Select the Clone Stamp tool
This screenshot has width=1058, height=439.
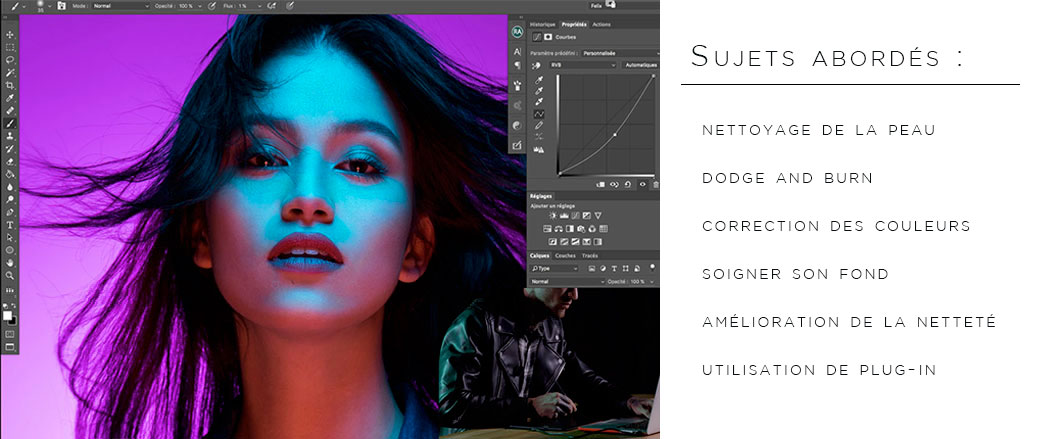click(10, 136)
